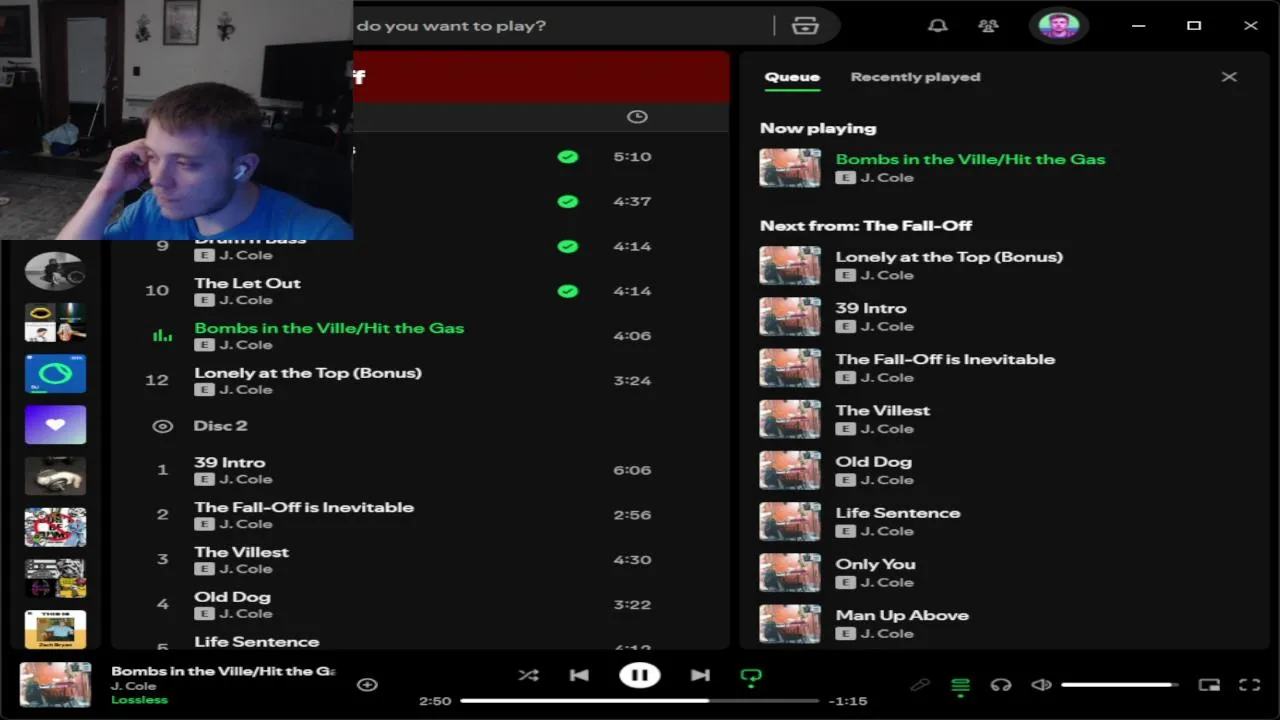Skip to the previous track
Viewport: 1280px width, 720px height.
click(x=579, y=676)
